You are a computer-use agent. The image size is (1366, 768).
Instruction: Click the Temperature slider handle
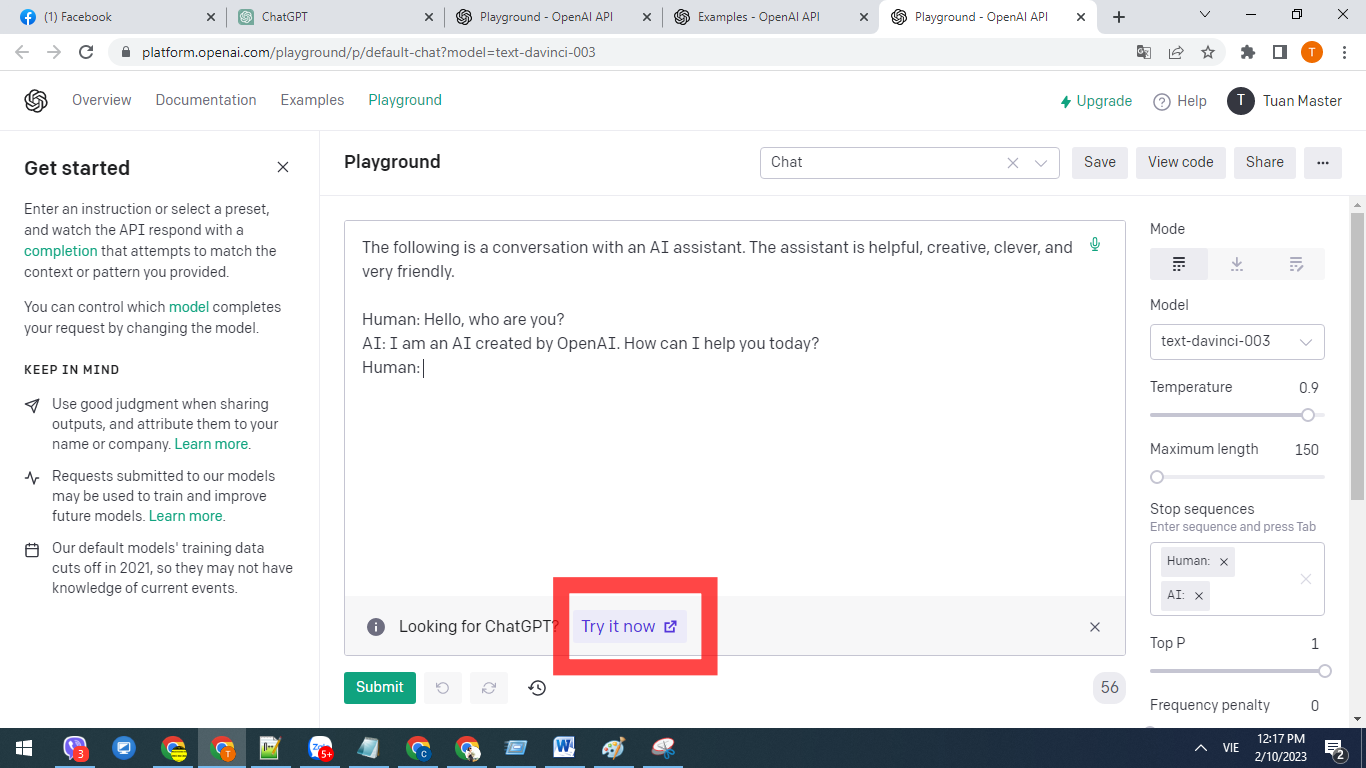(1307, 415)
